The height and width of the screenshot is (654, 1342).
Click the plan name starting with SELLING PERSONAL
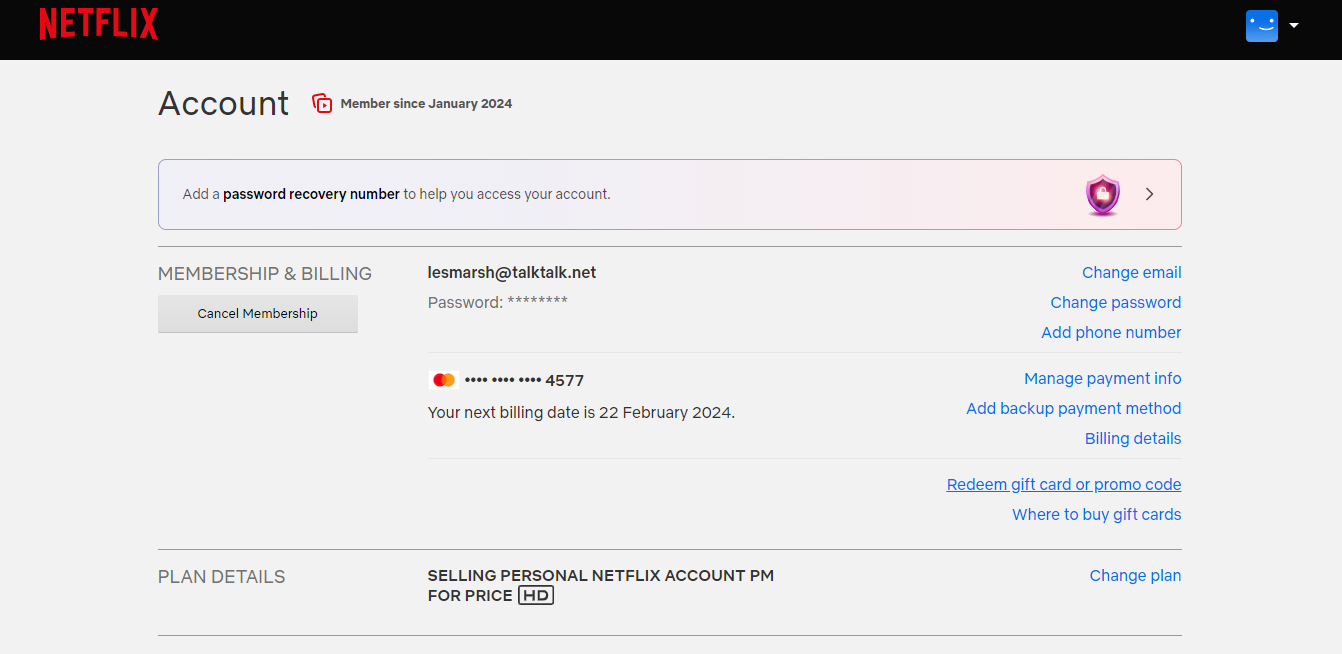click(x=601, y=585)
